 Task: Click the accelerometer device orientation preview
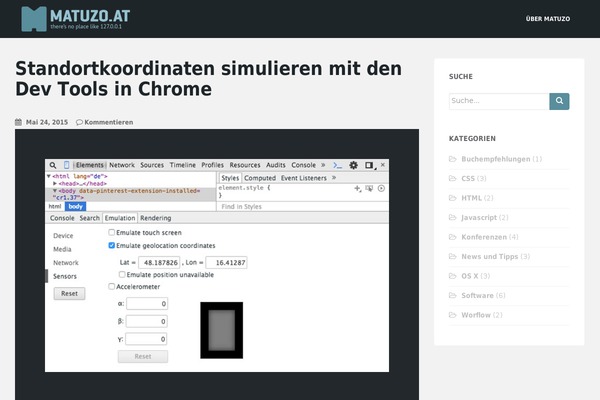click(x=222, y=330)
